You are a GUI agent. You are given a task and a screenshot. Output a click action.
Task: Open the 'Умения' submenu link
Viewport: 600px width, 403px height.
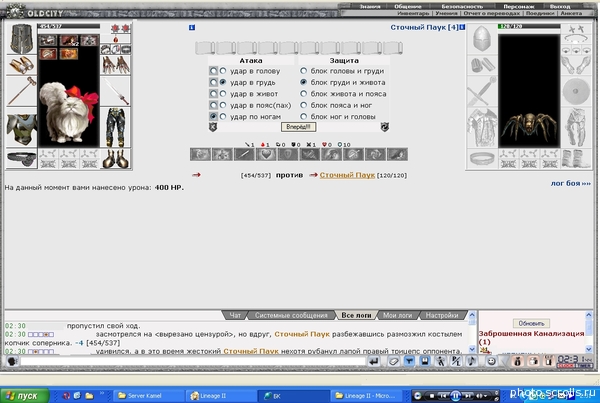446,13
